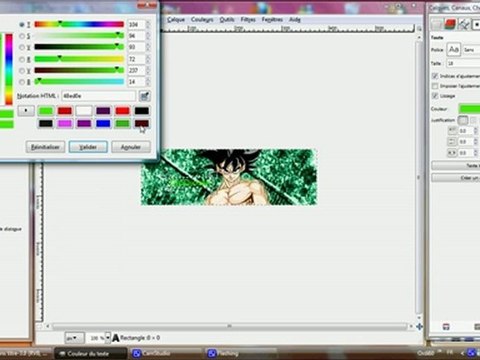480x360 pixels.
Task: Add current color to history arrow button
Action: click(x=26, y=110)
